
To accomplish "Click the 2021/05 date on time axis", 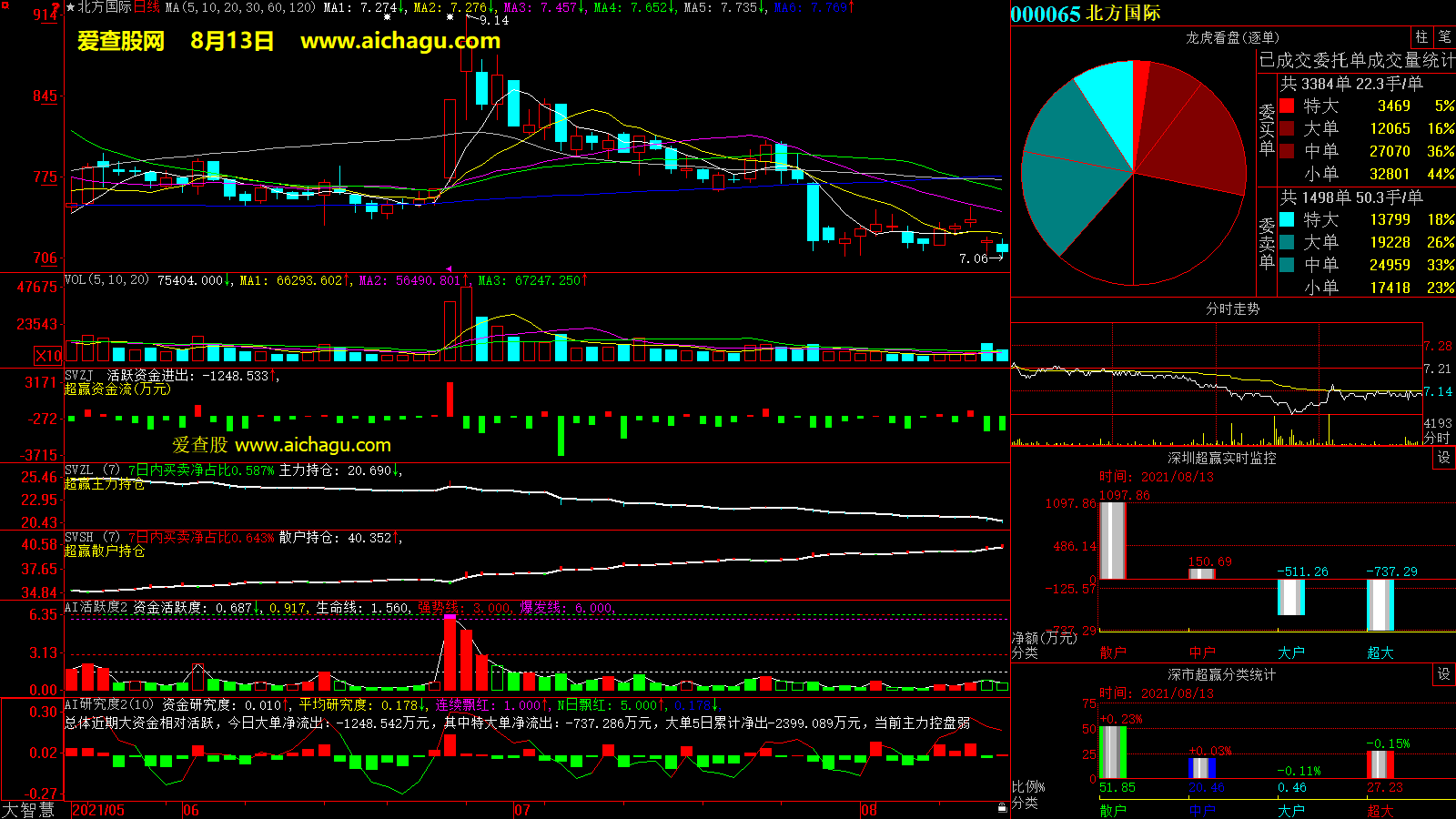I will 98,810.
